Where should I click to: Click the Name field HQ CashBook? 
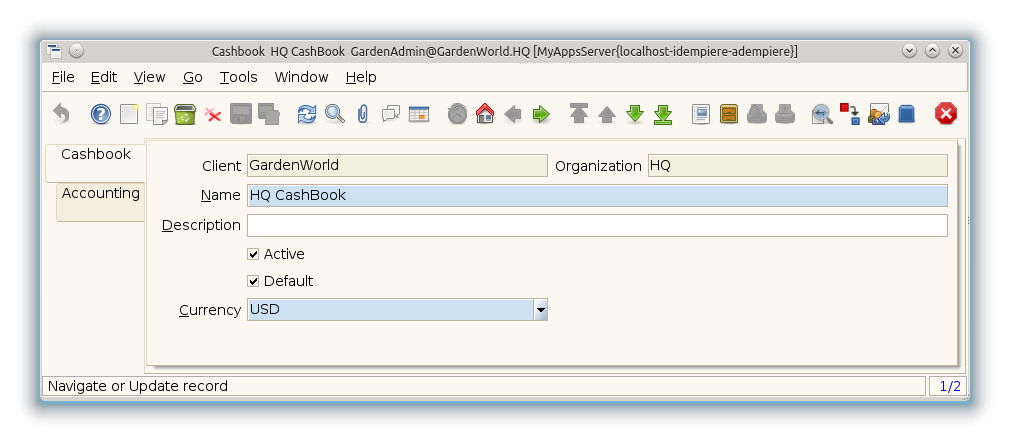point(596,195)
